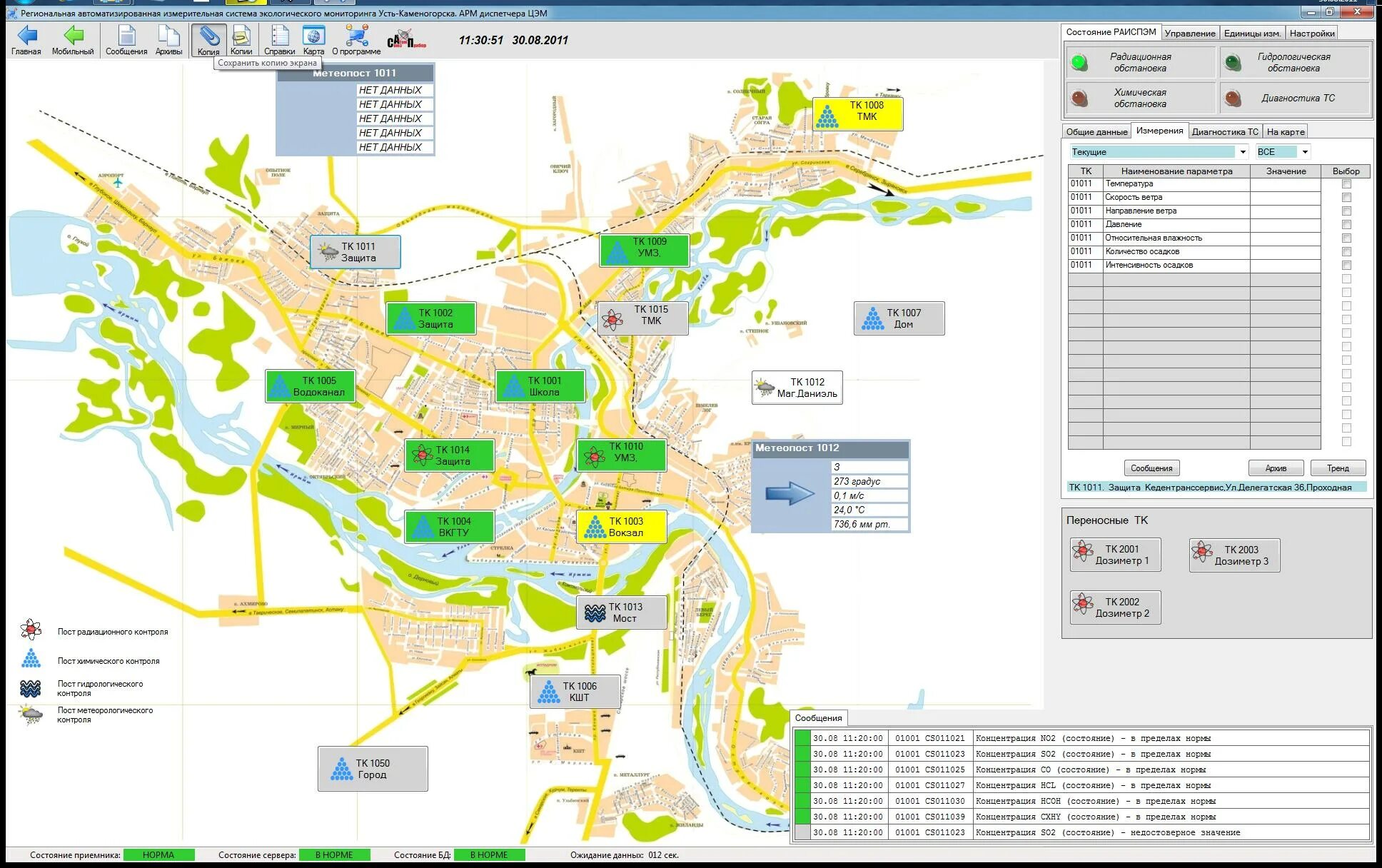The image size is (1382, 868).
Task: Open the Справки toolbar icon
Action: [x=279, y=36]
